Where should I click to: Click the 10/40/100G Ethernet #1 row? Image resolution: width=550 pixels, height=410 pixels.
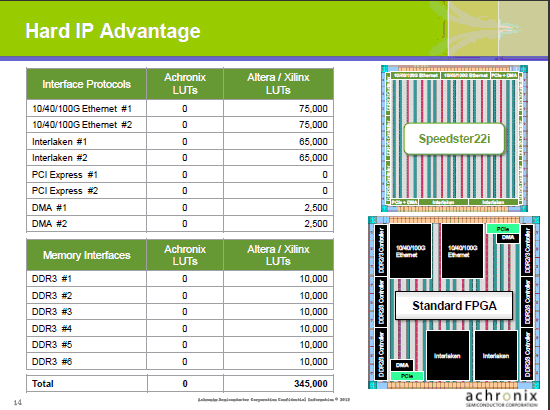[x=180, y=108]
